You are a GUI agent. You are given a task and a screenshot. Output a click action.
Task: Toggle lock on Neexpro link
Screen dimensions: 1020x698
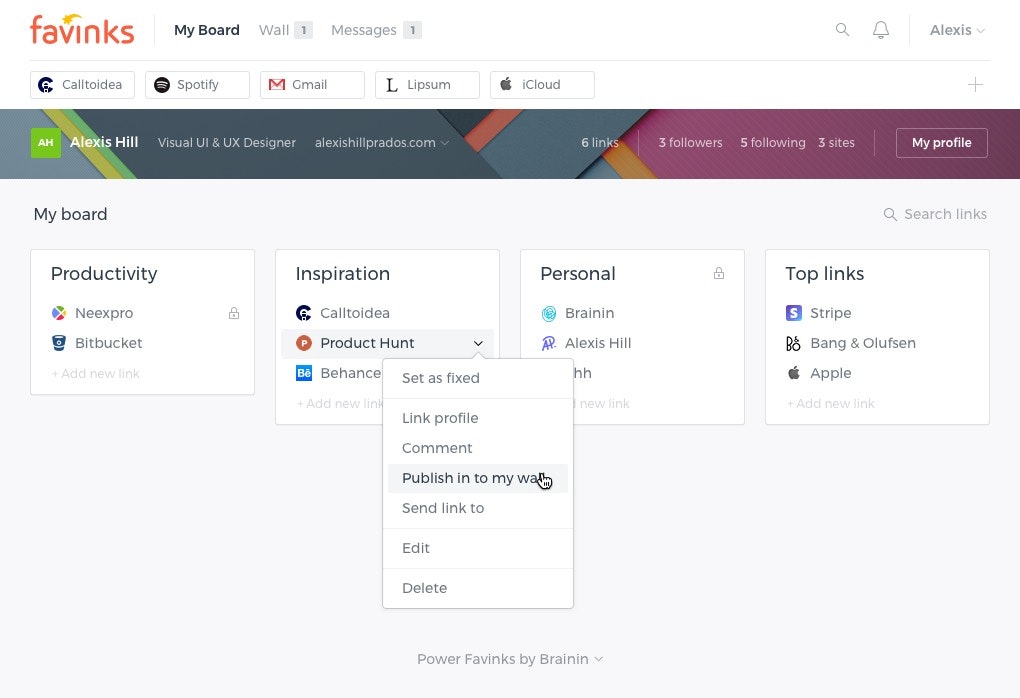(x=234, y=313)
